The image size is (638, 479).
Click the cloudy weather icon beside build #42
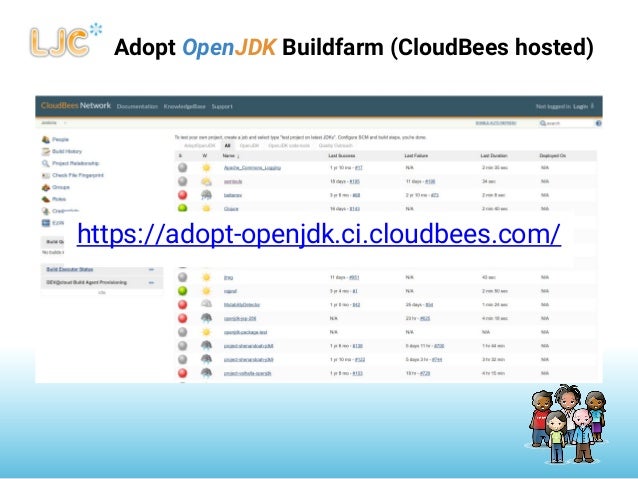click(206, 304)
